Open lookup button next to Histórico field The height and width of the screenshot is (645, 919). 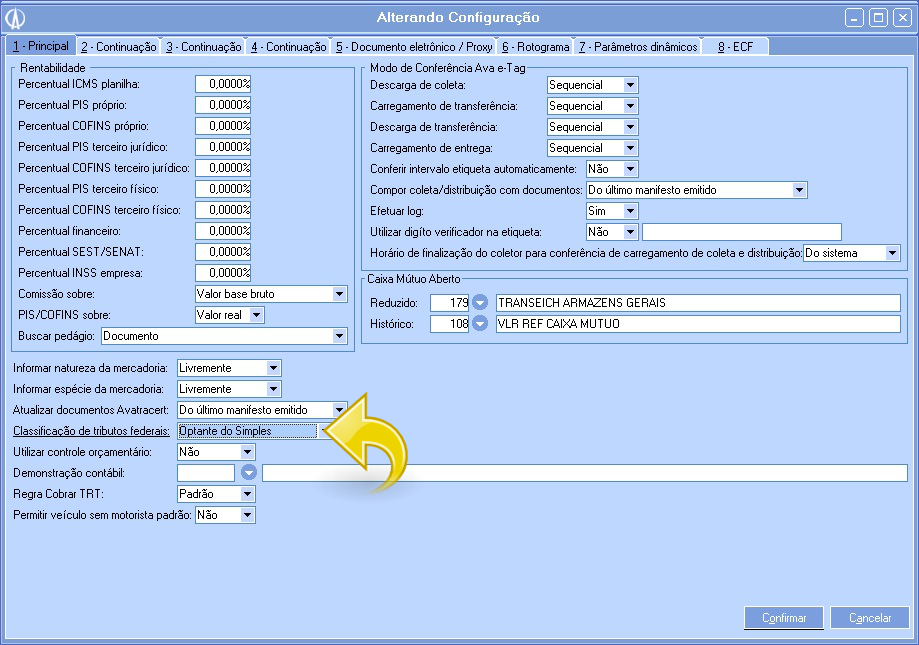[x=480, y=324]
